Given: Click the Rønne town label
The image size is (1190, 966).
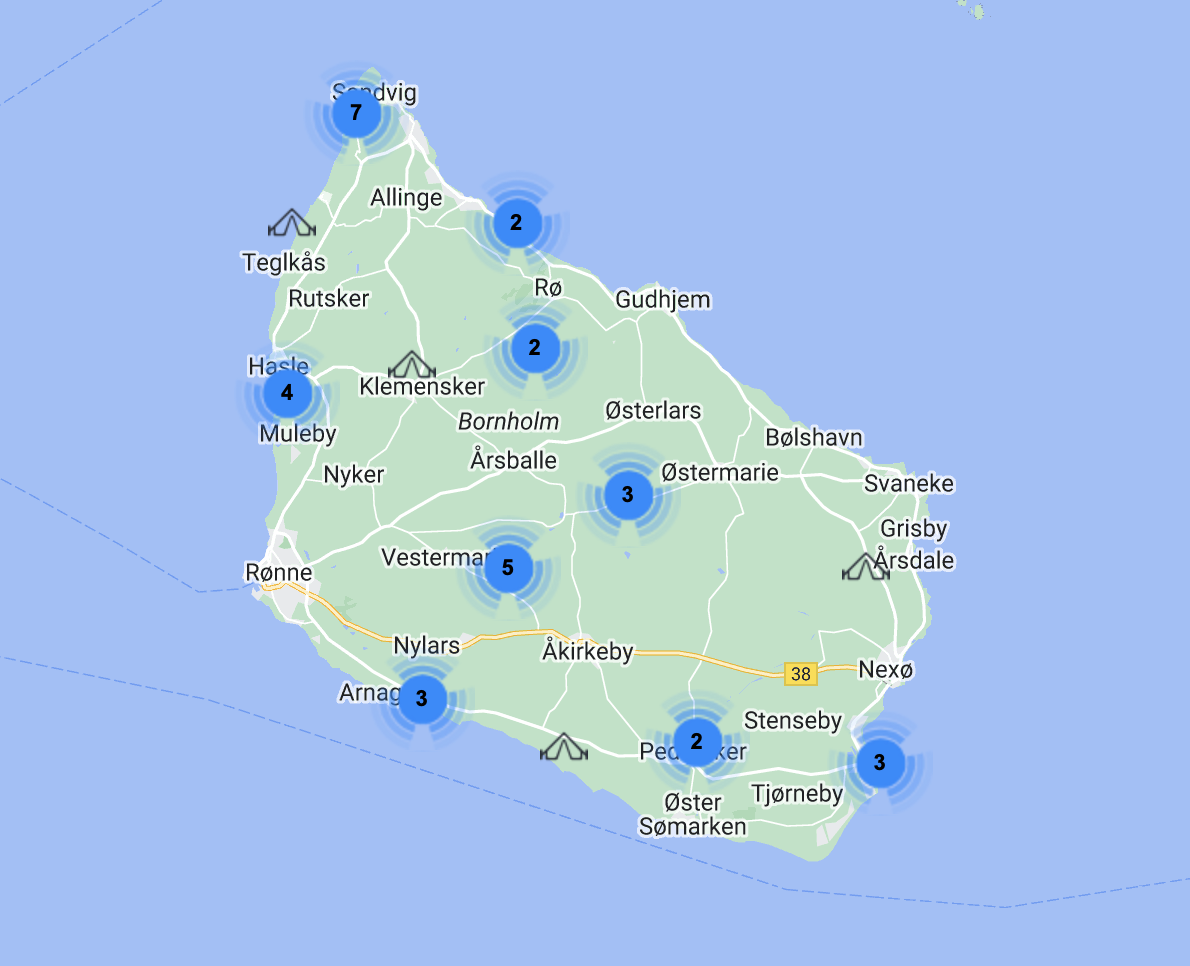Looking at the screenshot, I should pyautogui.click(x=279, y=572).
